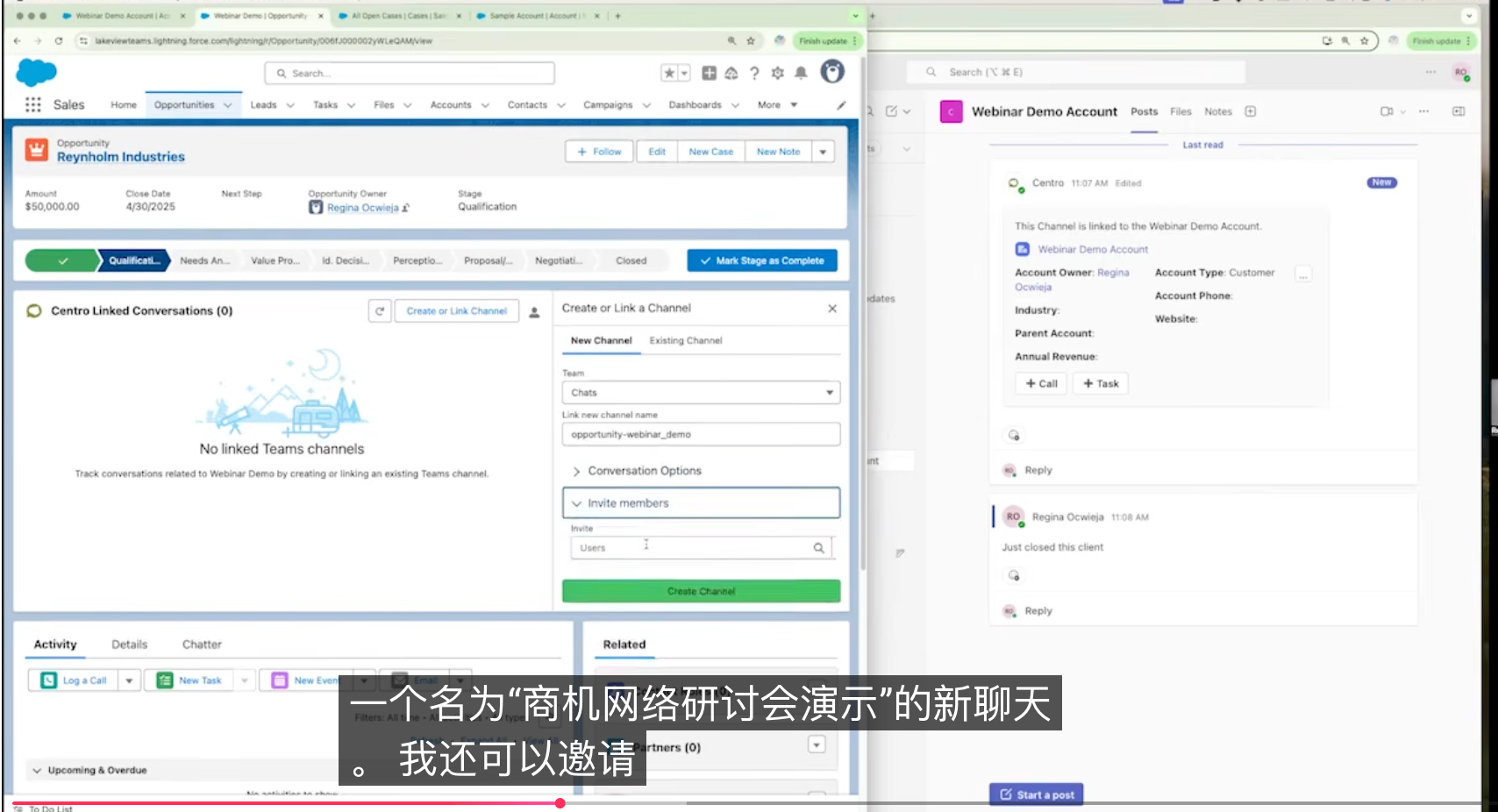
Task: Go back in the browser
Action: tap(18, 40)
